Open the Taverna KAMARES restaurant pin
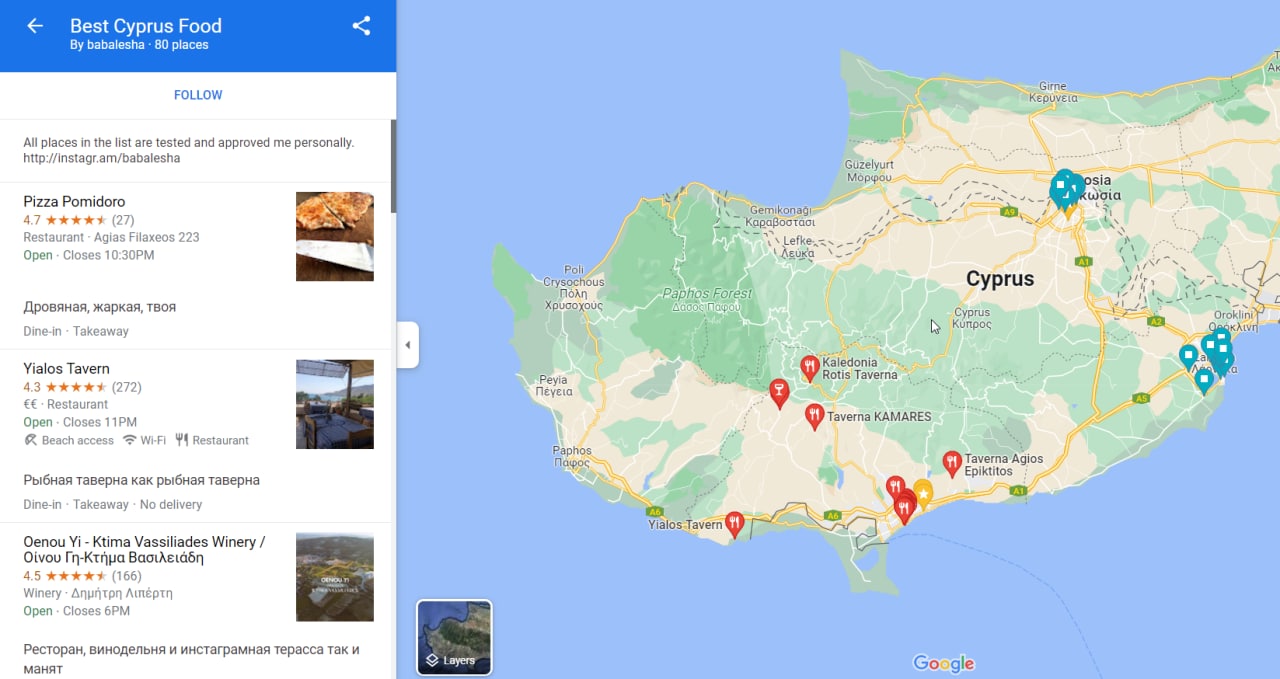The image size is (1280, 679). click(815, 415)
